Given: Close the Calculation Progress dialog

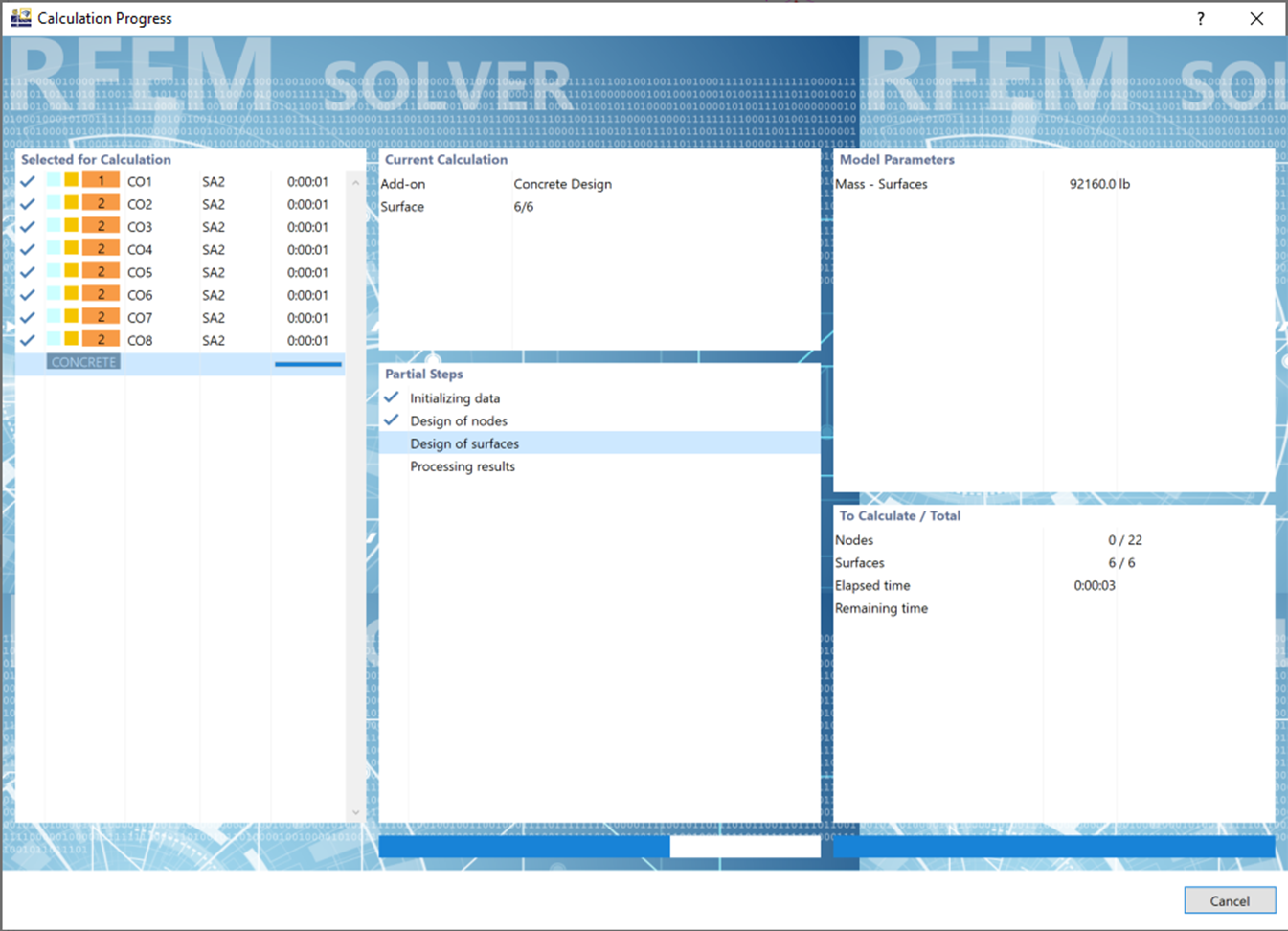Looking at the screenshot, I should point(1256,19).
